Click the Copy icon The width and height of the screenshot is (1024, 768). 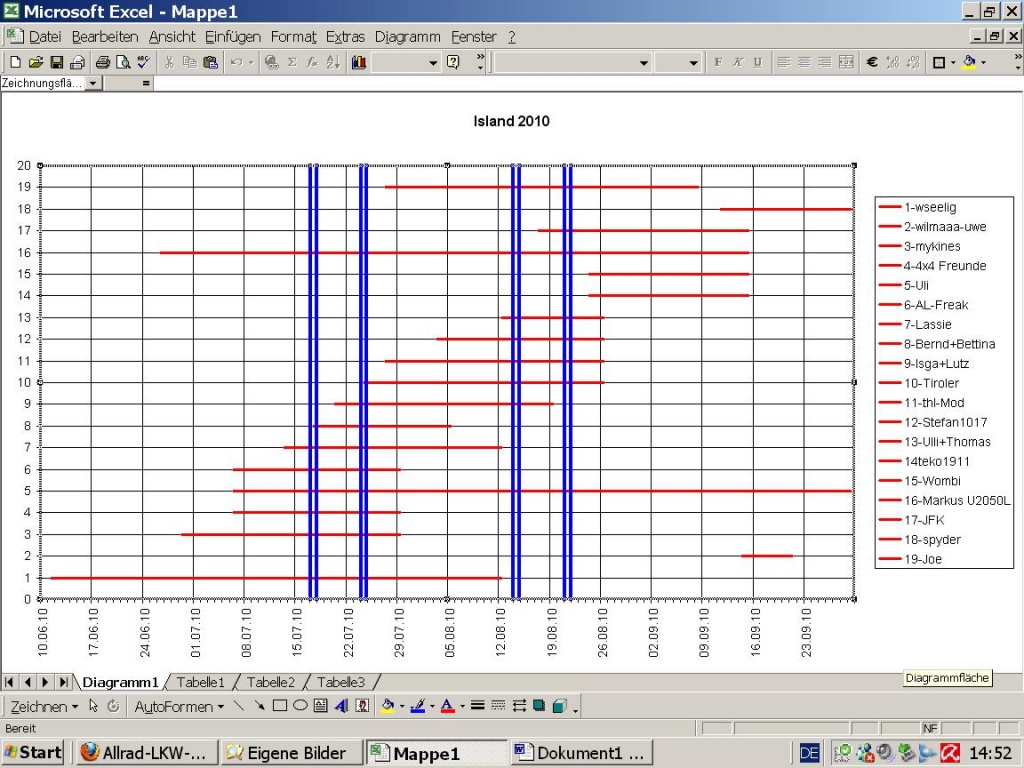pos(189,63)
